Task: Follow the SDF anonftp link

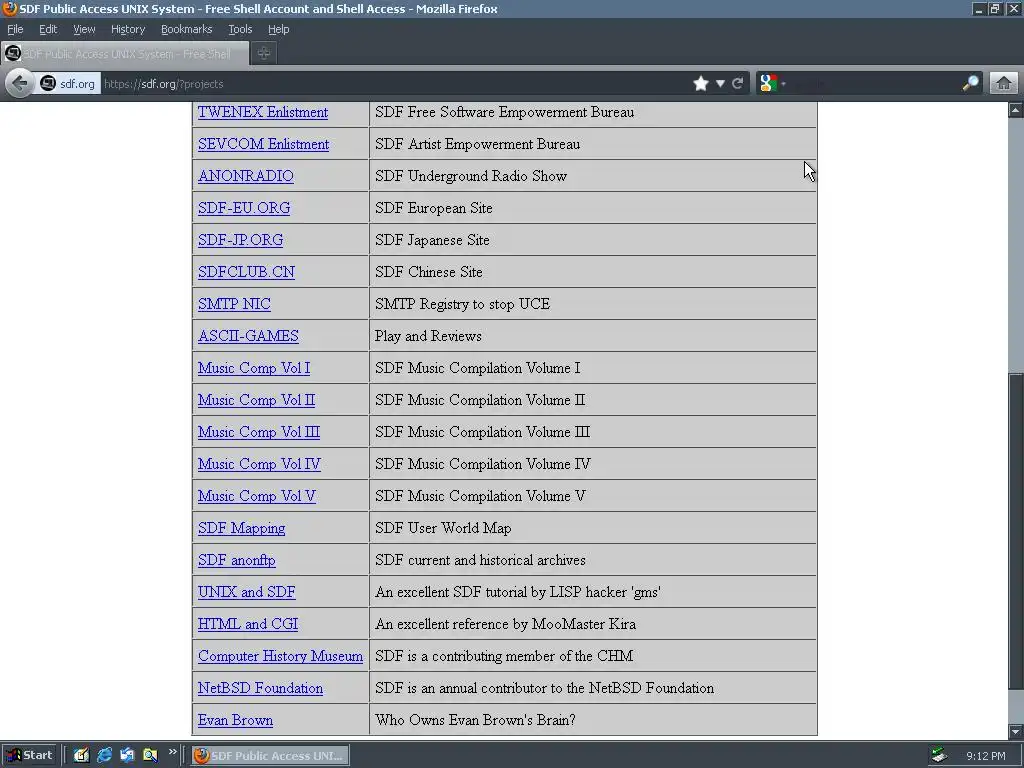Action: point(237,560)
